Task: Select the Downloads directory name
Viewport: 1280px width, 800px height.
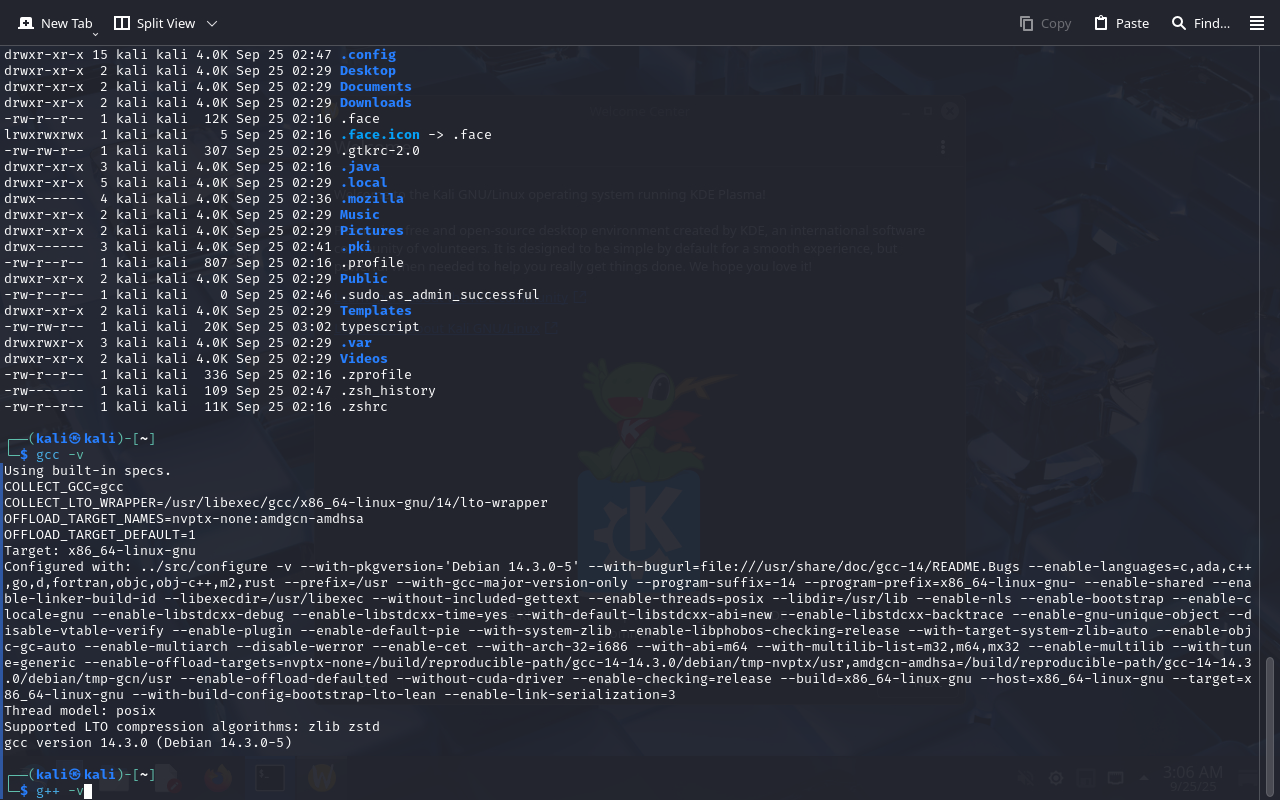Action: tap(375, 103)
